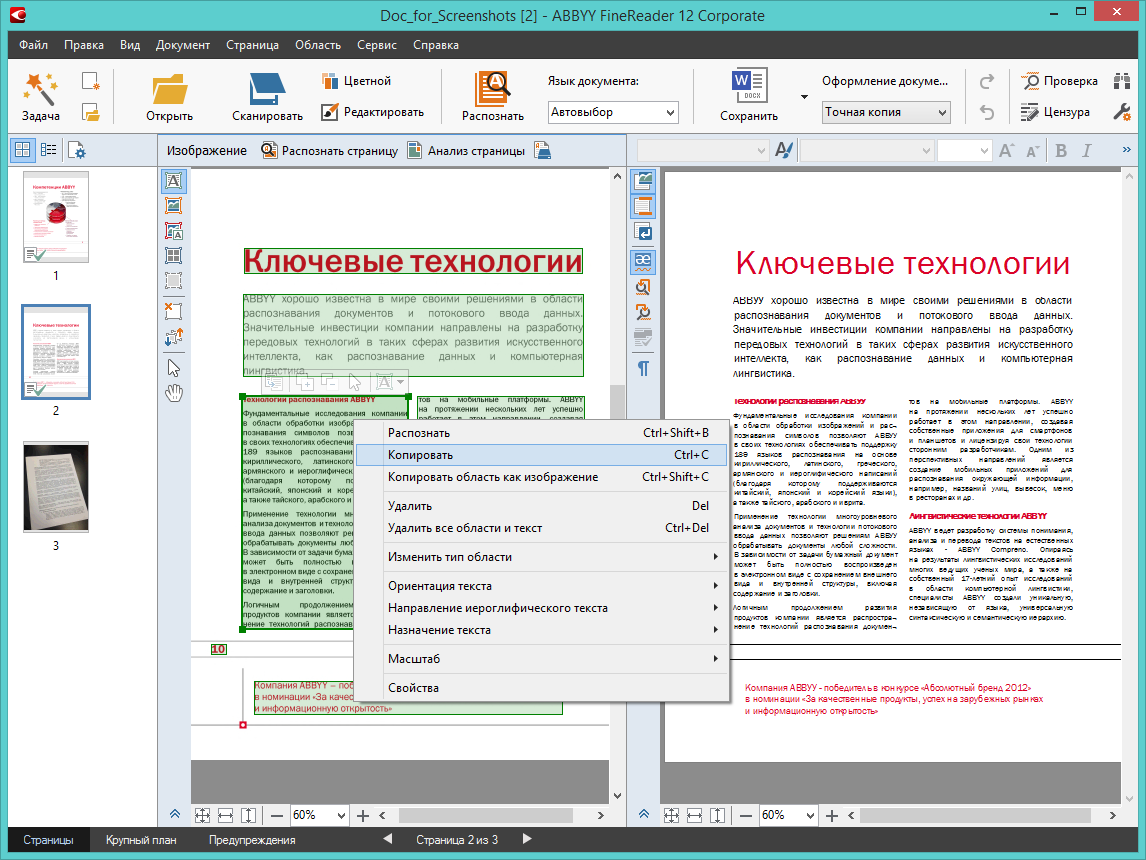Click the redo arrow icon
The image size is (1146, 860).
tap(987, 81)
